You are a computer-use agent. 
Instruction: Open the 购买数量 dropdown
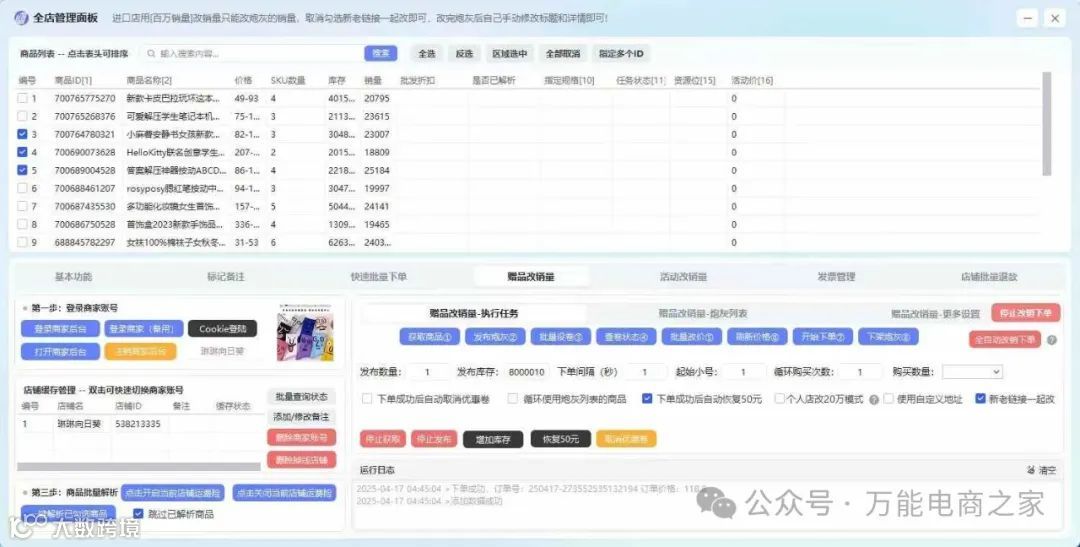click(972, 371)
